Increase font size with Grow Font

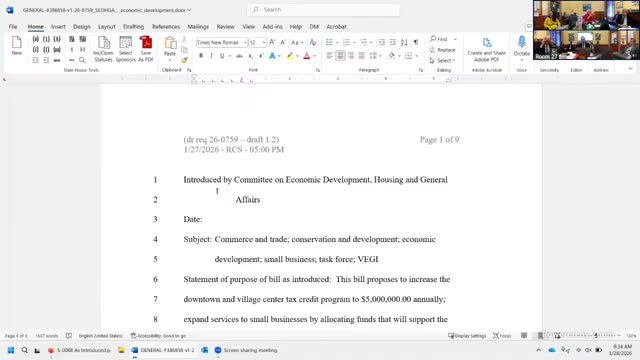(x=272, y=42)
